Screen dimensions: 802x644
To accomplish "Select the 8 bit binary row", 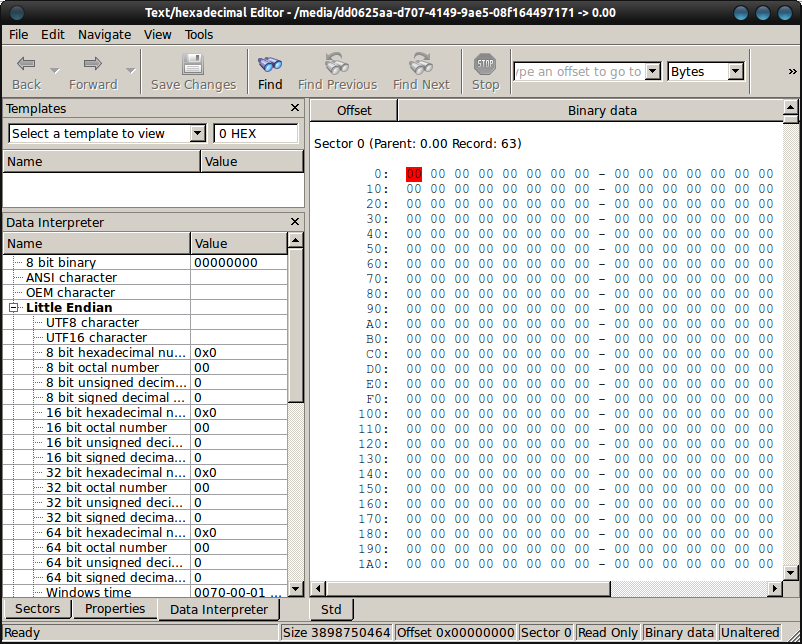I will (x=145, y=262).
